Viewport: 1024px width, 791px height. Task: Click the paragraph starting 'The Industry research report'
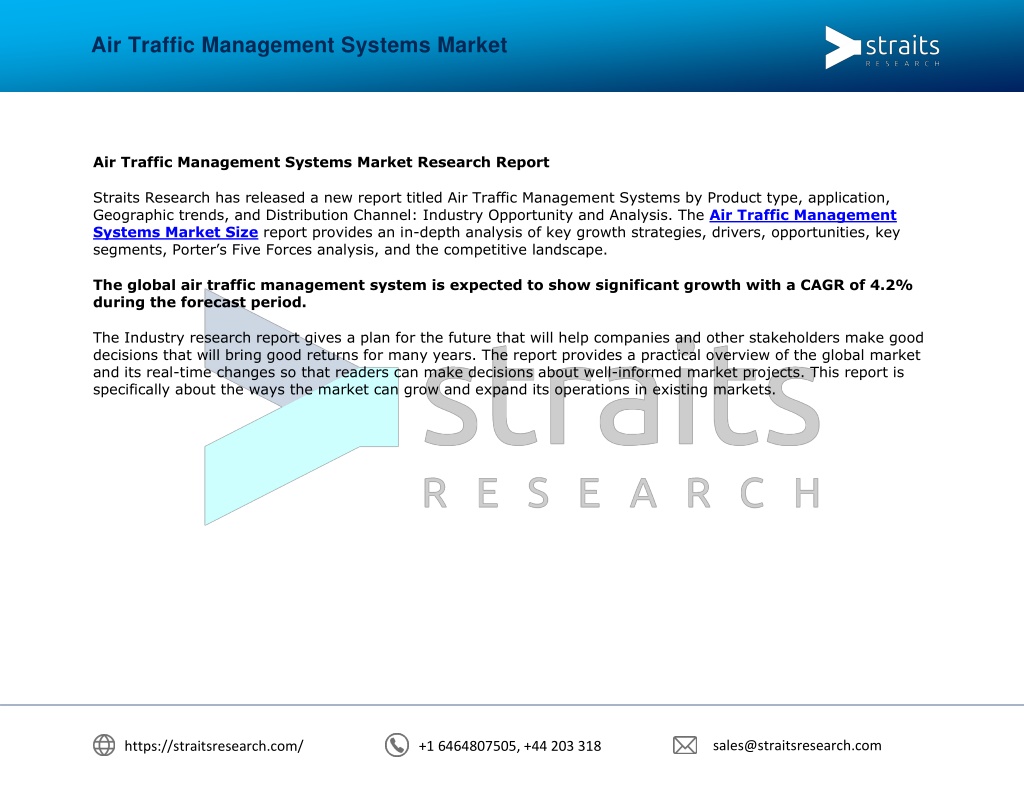(x=508, y=363)
